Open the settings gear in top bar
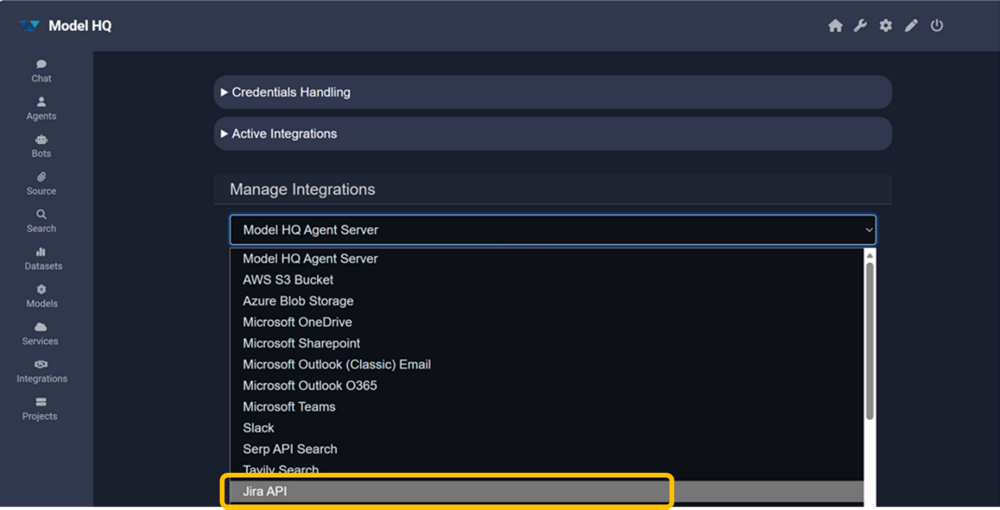 pos(886,26)
